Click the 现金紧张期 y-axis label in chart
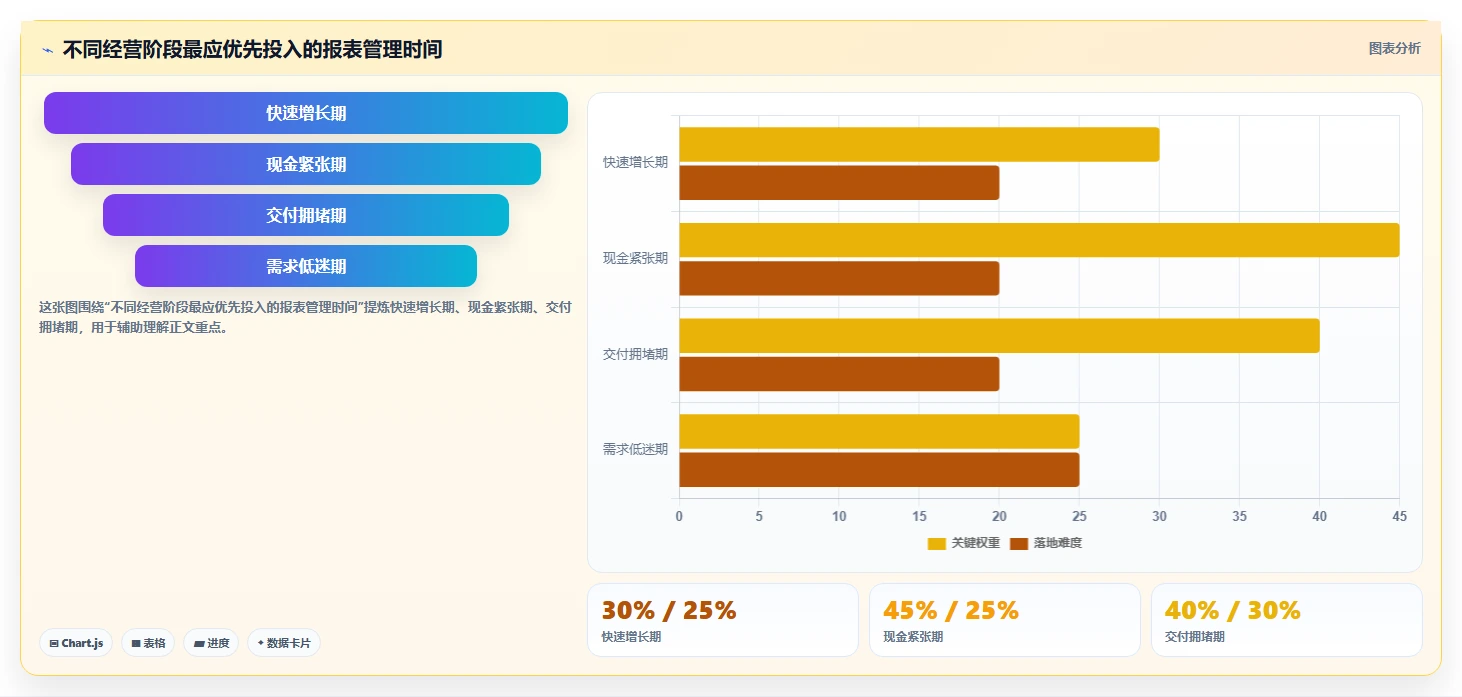Image resolution: width=1462 pixels, height=697 pixels. click(x=635, y=258)
